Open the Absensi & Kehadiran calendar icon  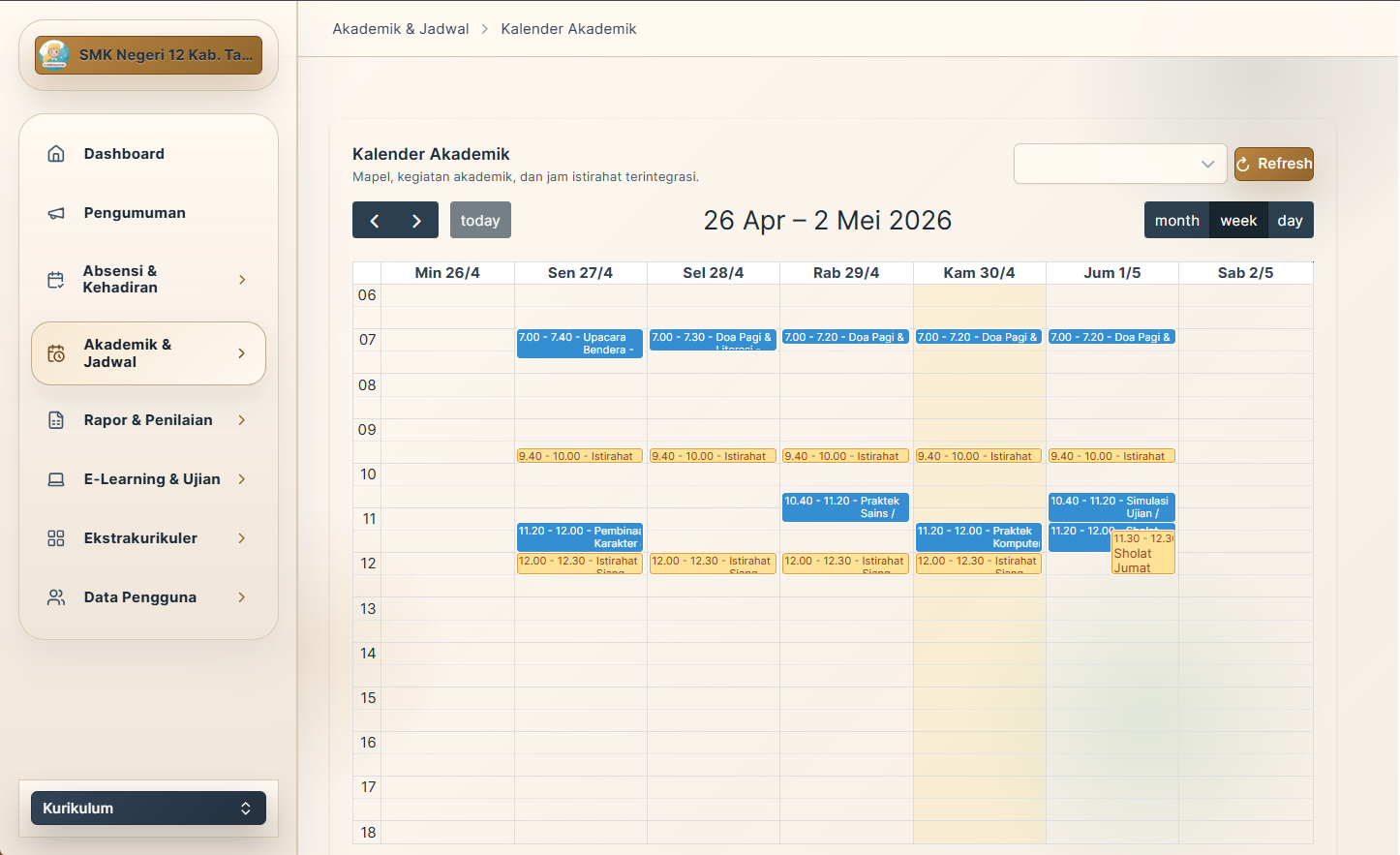point(56,279)
